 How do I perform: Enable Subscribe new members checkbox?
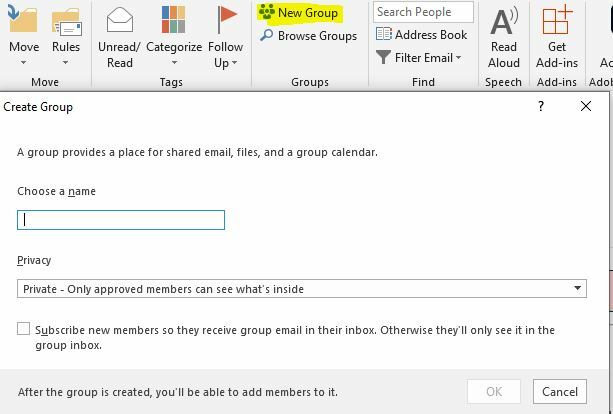[23, 328]
